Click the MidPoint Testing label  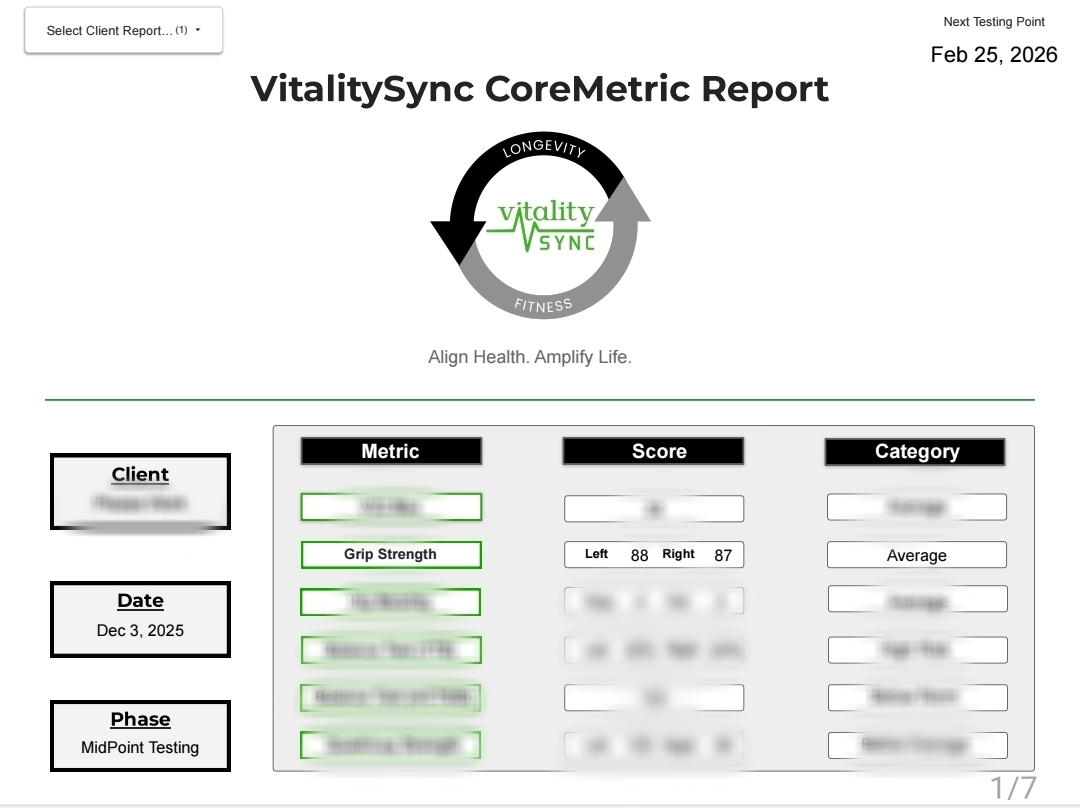140,749
